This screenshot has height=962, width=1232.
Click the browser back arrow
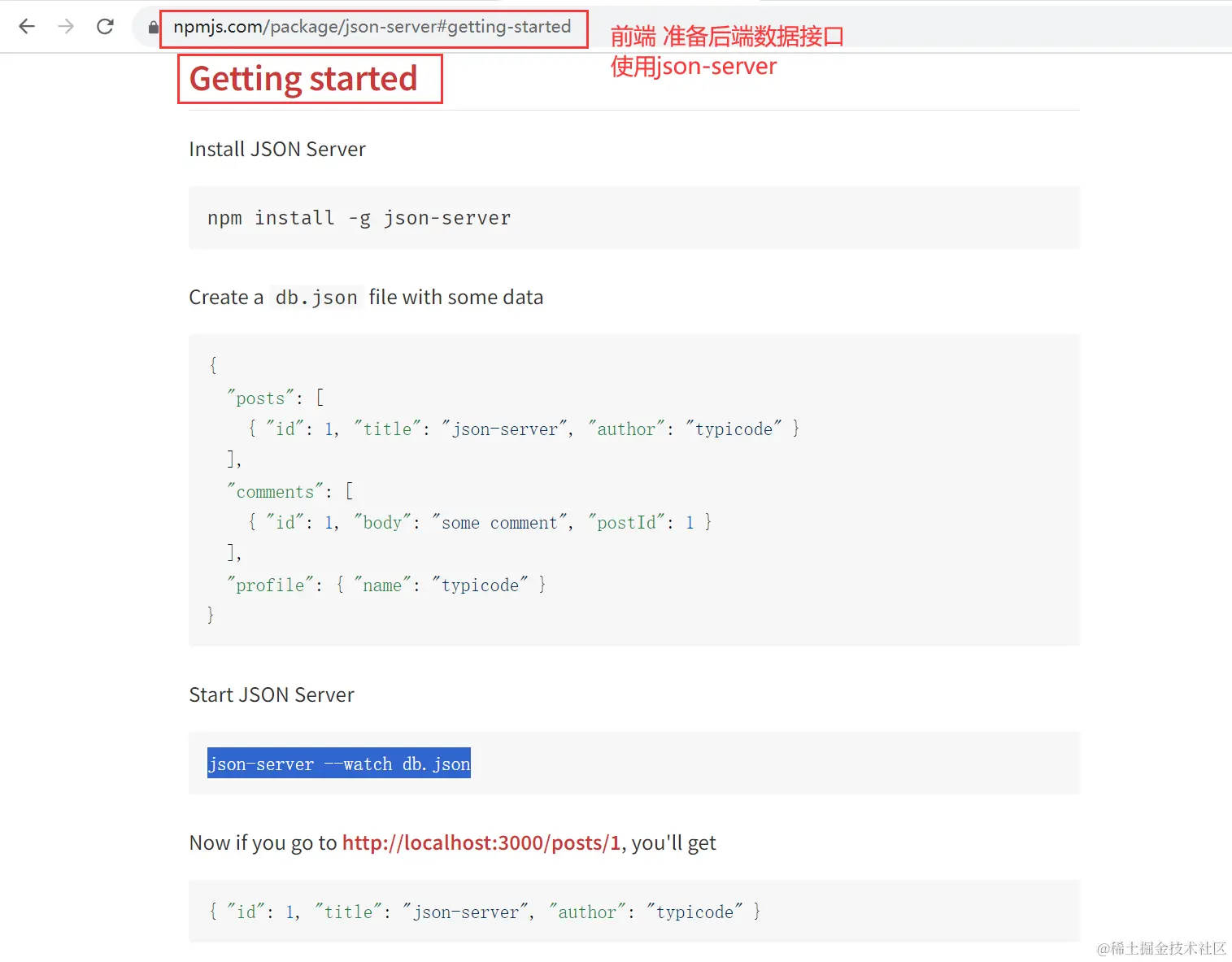27,26
